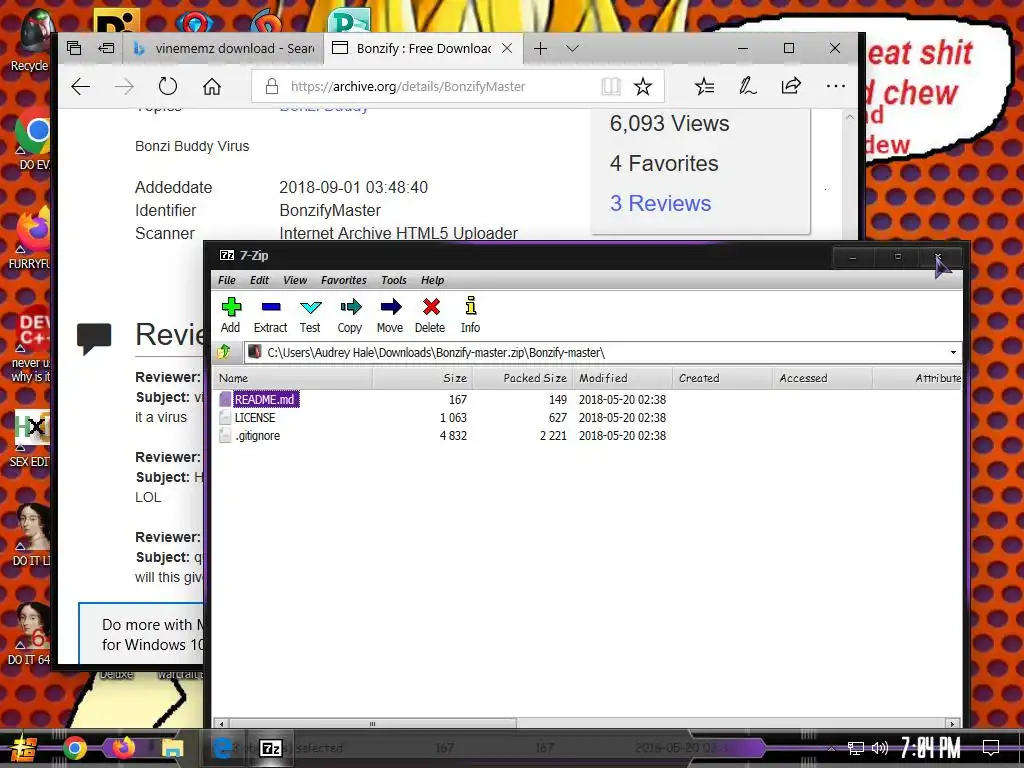The height and width of the screenshot is (768, 1024).
Task: Set these tabs aside in Edge
Action: pyautogui.click(x=106, y=48)
